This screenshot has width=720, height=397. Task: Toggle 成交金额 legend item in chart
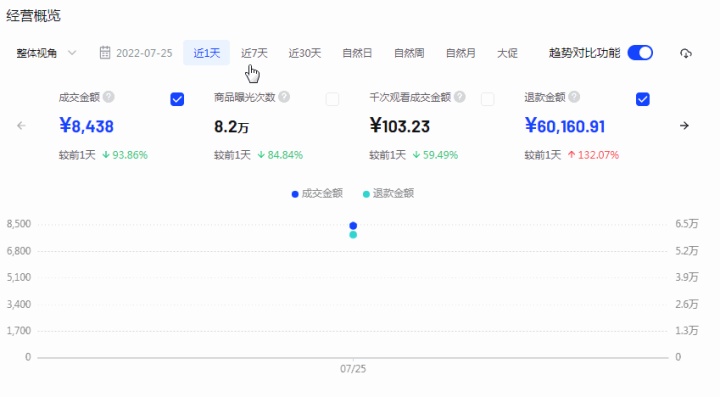(317, 194)
